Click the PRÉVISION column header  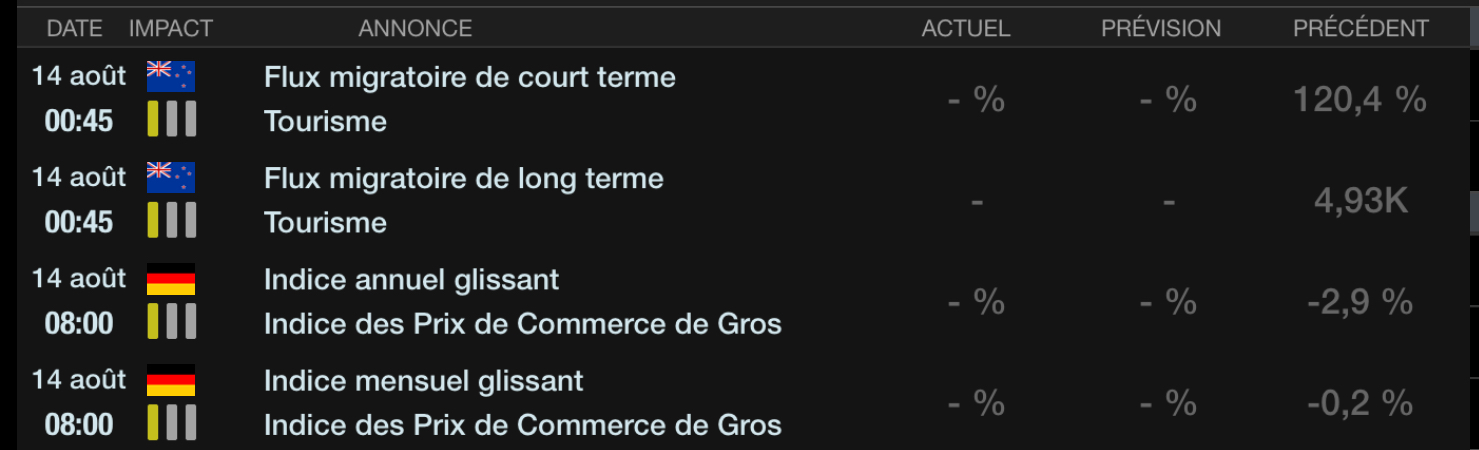pos(1161,29)
